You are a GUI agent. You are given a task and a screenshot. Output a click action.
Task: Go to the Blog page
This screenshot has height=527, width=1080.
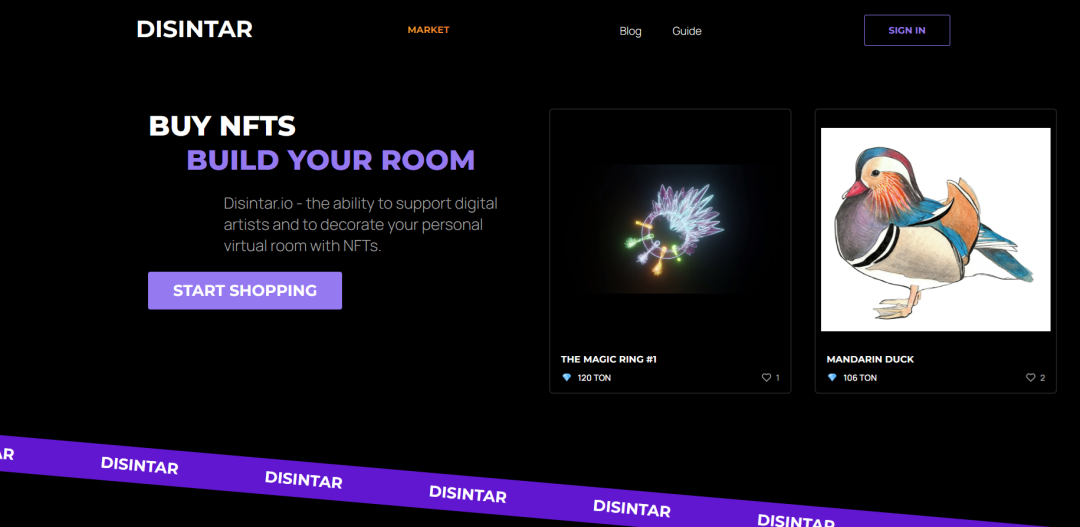[630, 31]
